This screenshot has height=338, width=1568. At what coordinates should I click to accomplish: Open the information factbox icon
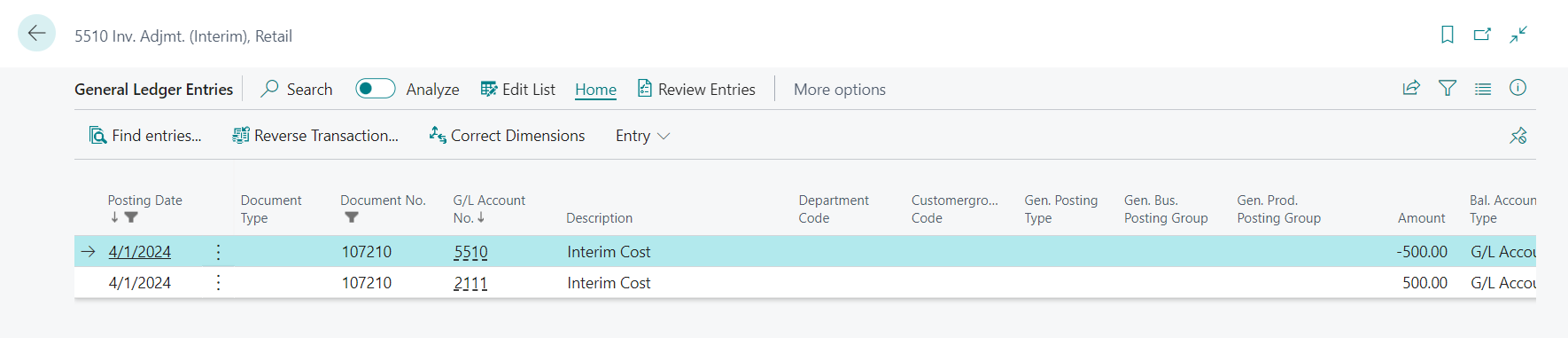click(1518, 87)
